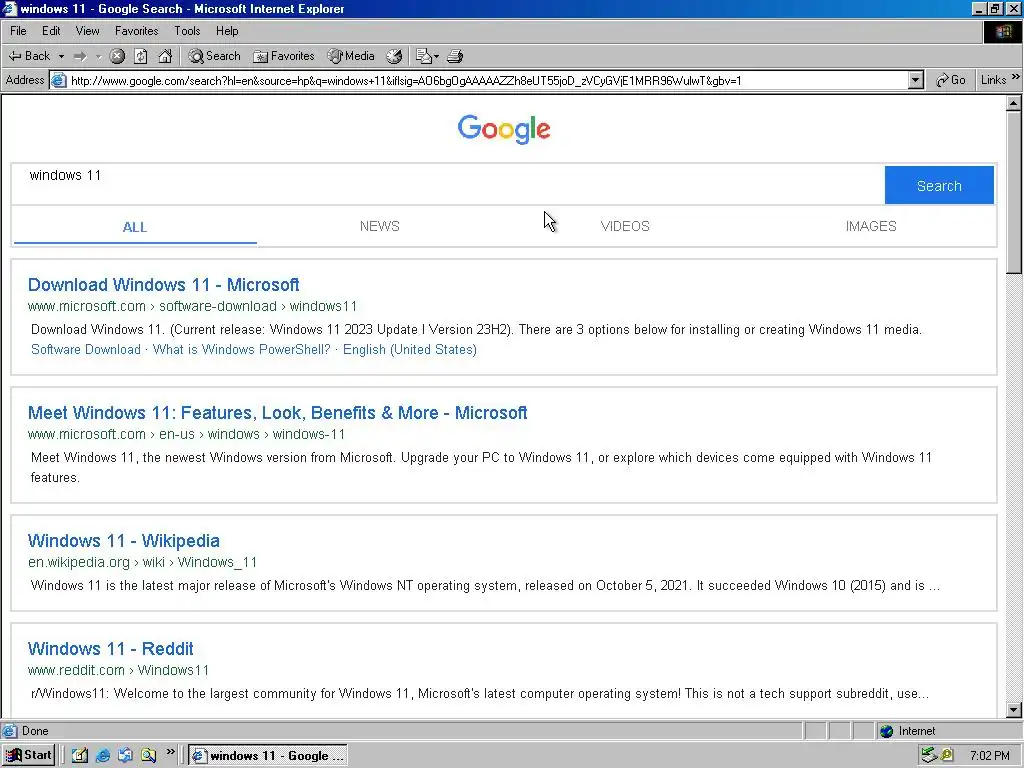This screenshot has width=1024, height=768.
Task: Click the Google logo
Action: [504, 129]
